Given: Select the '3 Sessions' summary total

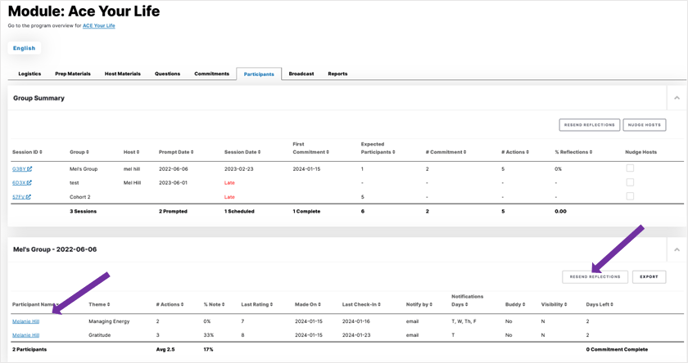Looking at the screenshot, I should click(83, 212).
